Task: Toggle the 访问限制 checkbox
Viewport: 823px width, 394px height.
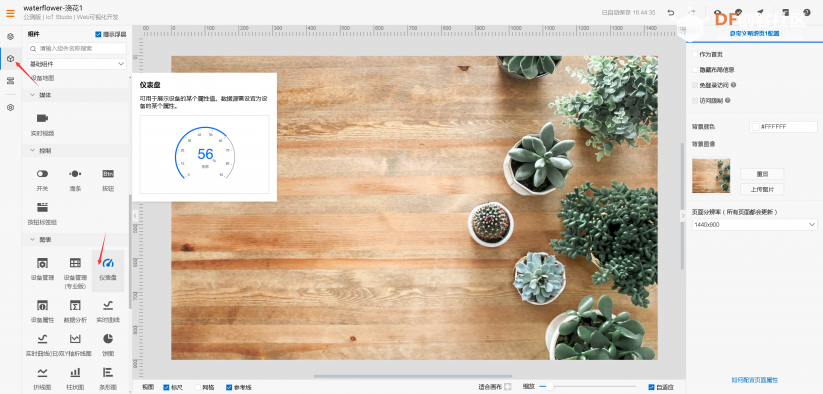Action: [695, 100]
